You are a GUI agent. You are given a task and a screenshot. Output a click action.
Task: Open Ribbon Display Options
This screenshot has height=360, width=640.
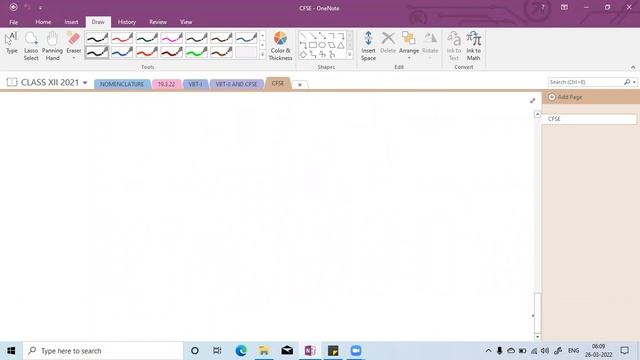click(x=564, y=7)
